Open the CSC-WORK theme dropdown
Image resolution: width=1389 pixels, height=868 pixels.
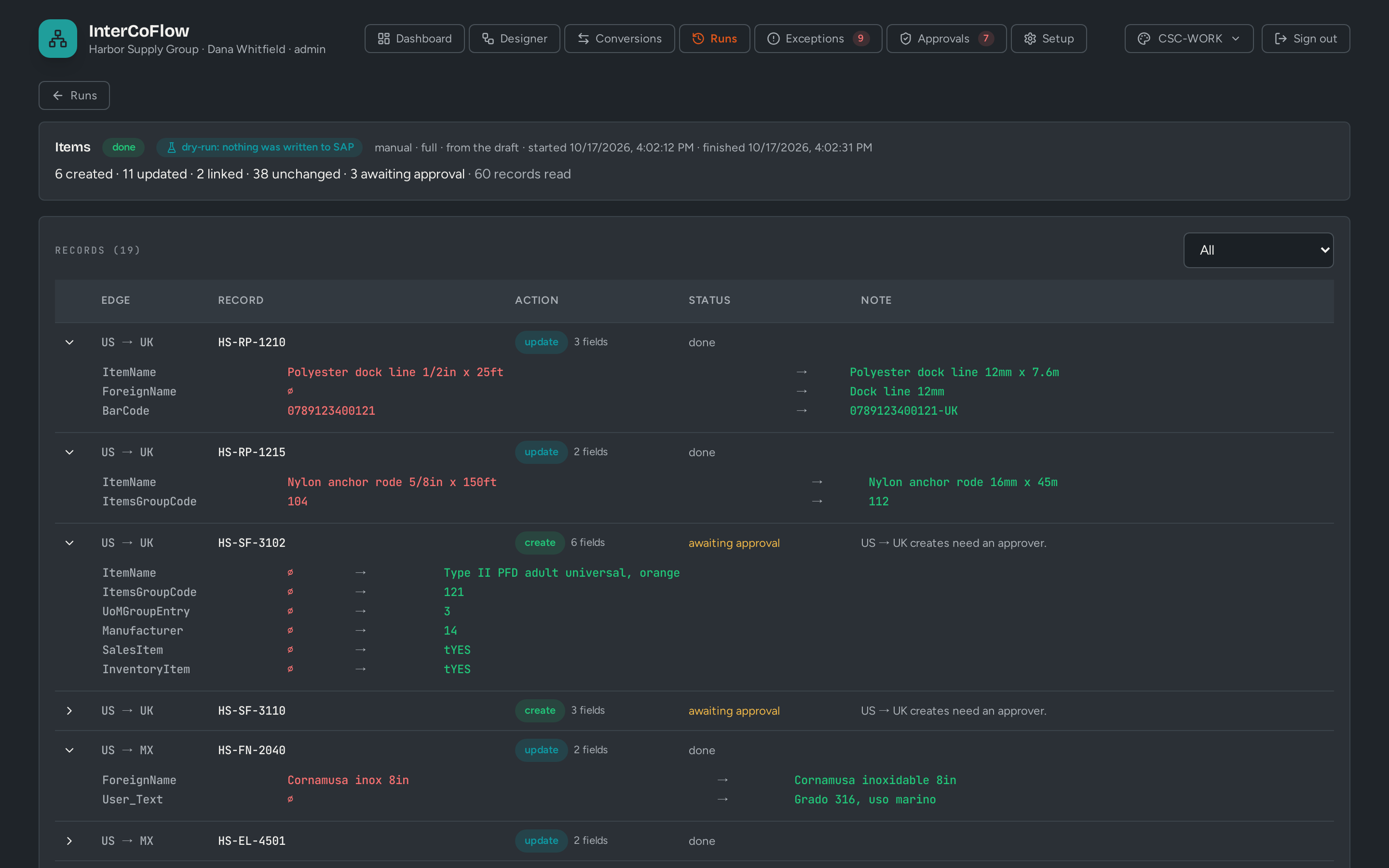click(1189, 39)
